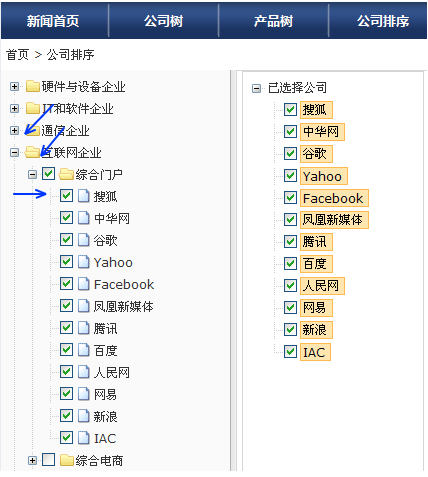428x477 pixels.
Task: Click the document icon next to 腾讯
Action: [84, 328]
